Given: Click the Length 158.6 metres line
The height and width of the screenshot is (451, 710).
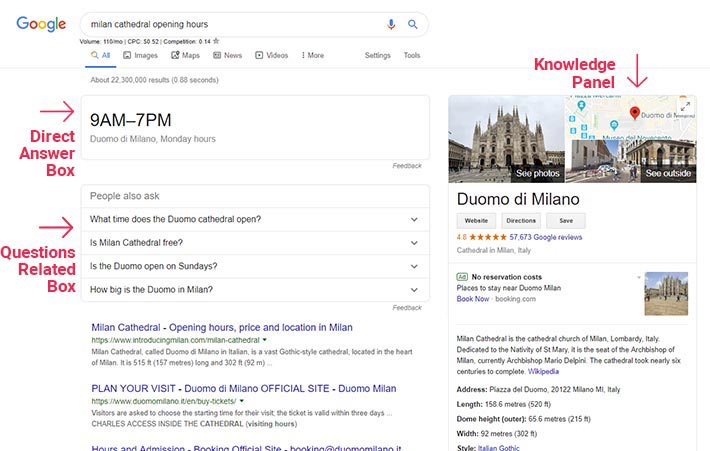Looking at the screenshot, I should pyautogui.click(x=504, y=404).
